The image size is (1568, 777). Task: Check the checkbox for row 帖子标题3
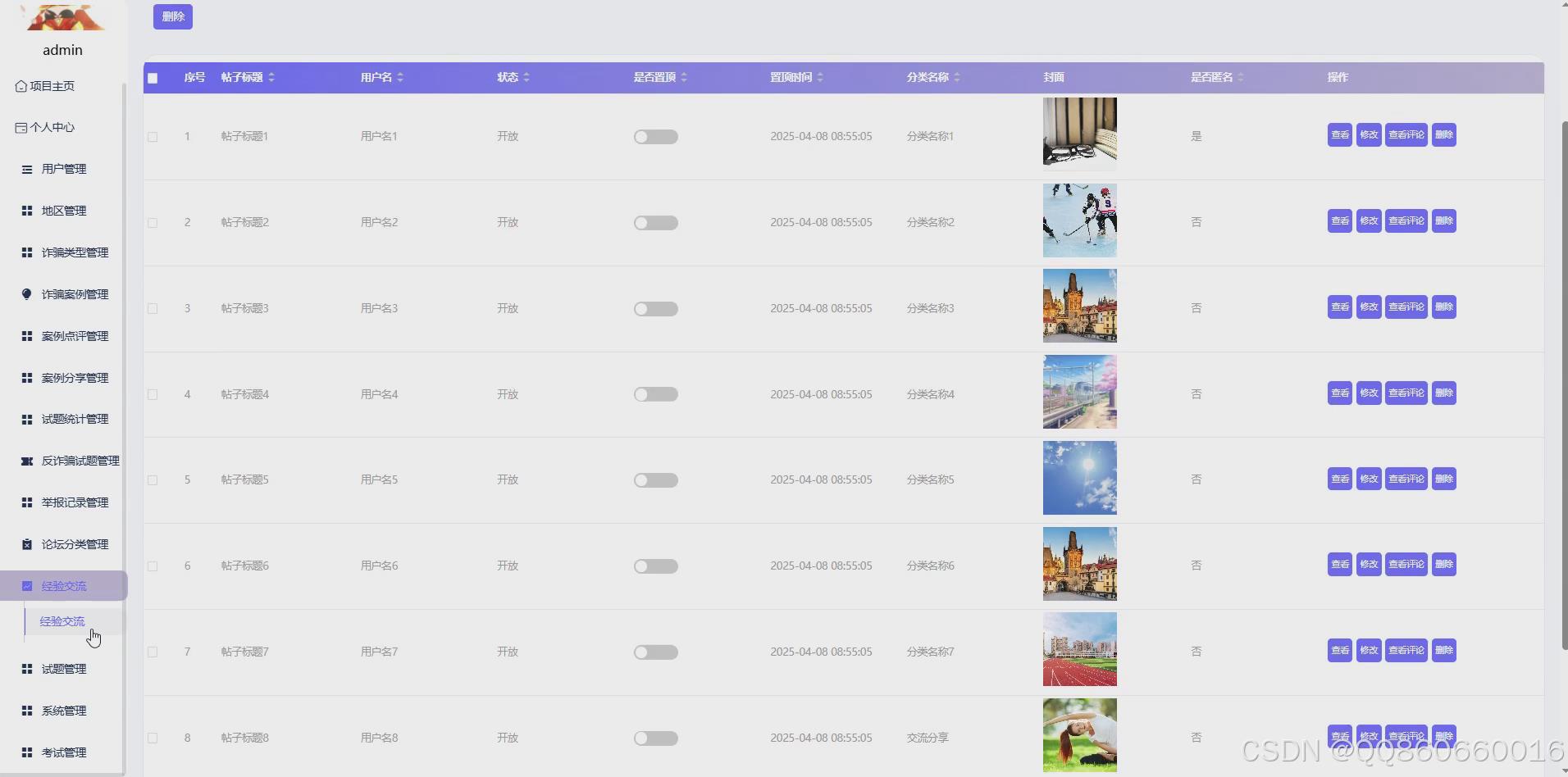pyautogui.click(x=153, y=309)
